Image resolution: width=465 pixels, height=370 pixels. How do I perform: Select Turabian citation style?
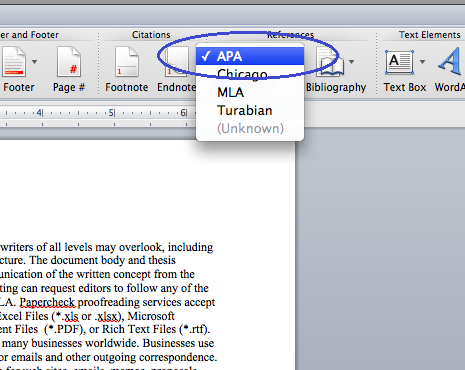250,110
